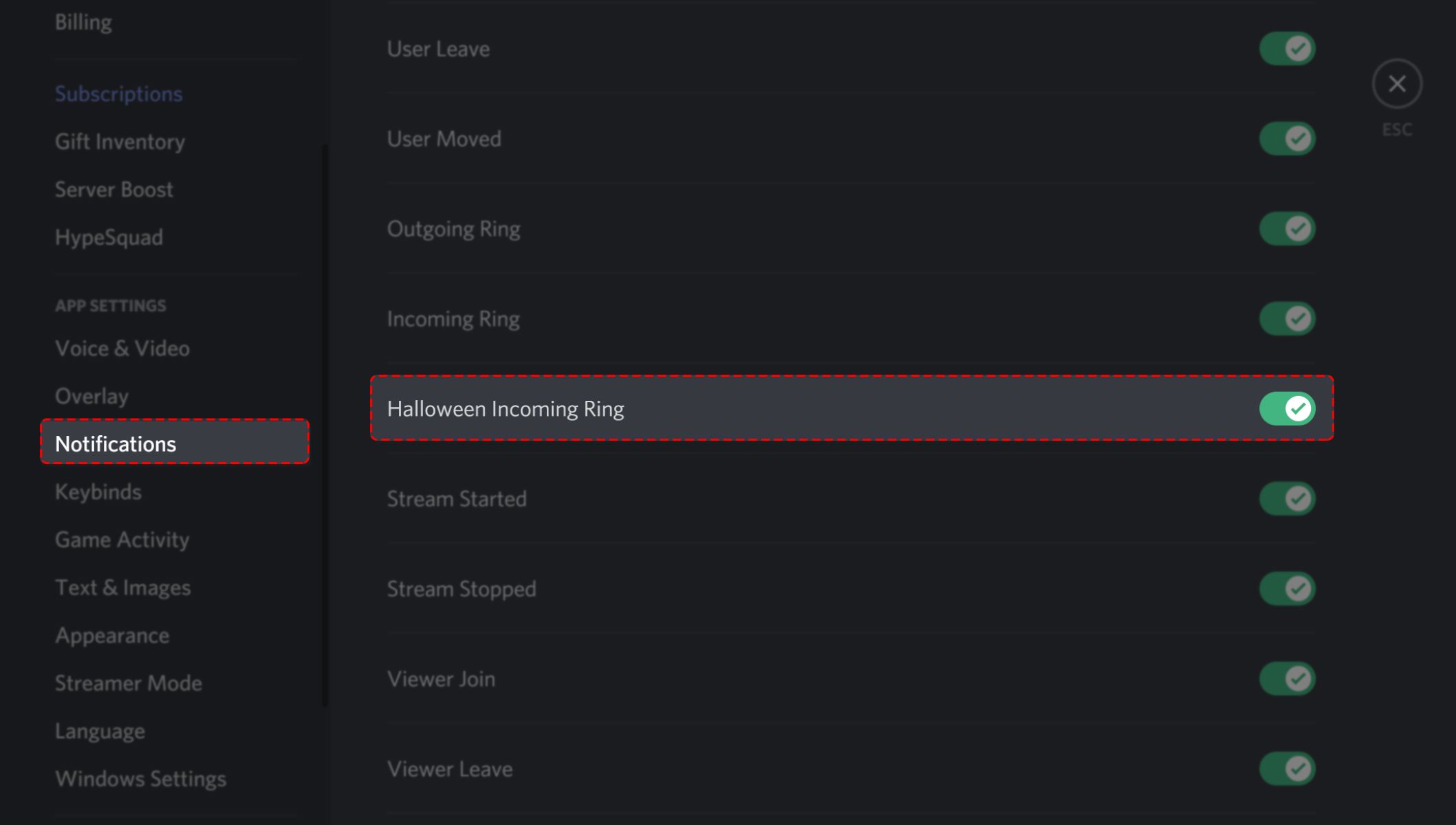Navigate to Overlay settings

coord(91,395)
